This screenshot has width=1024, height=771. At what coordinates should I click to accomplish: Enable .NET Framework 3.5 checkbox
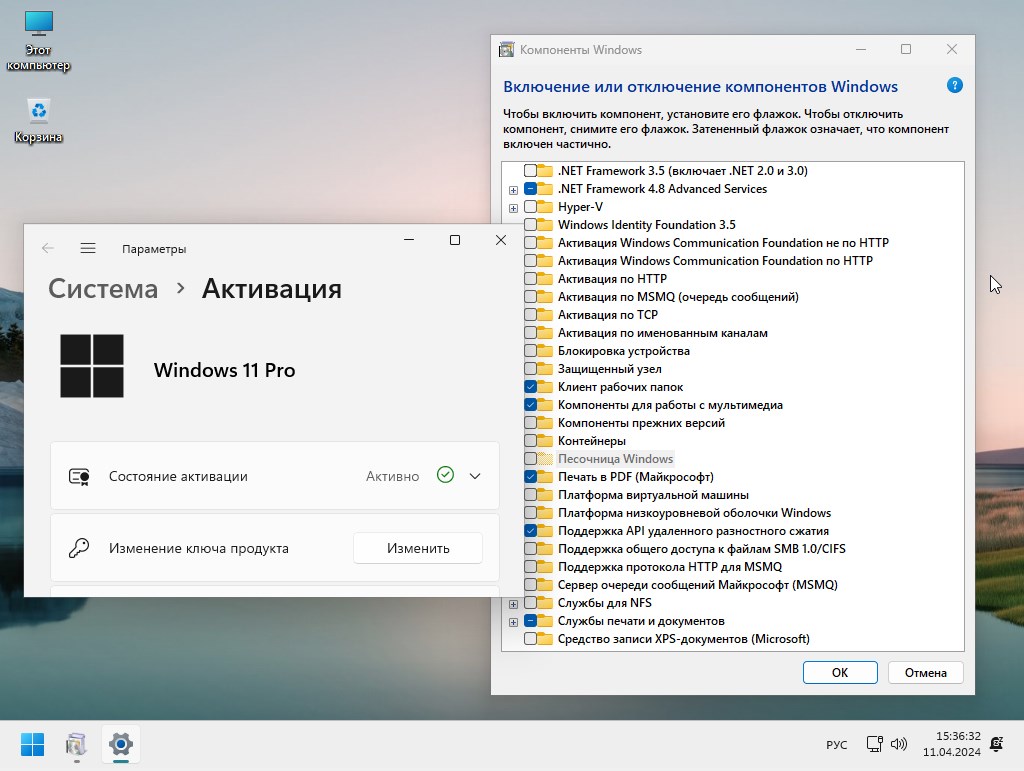(530, 170)
